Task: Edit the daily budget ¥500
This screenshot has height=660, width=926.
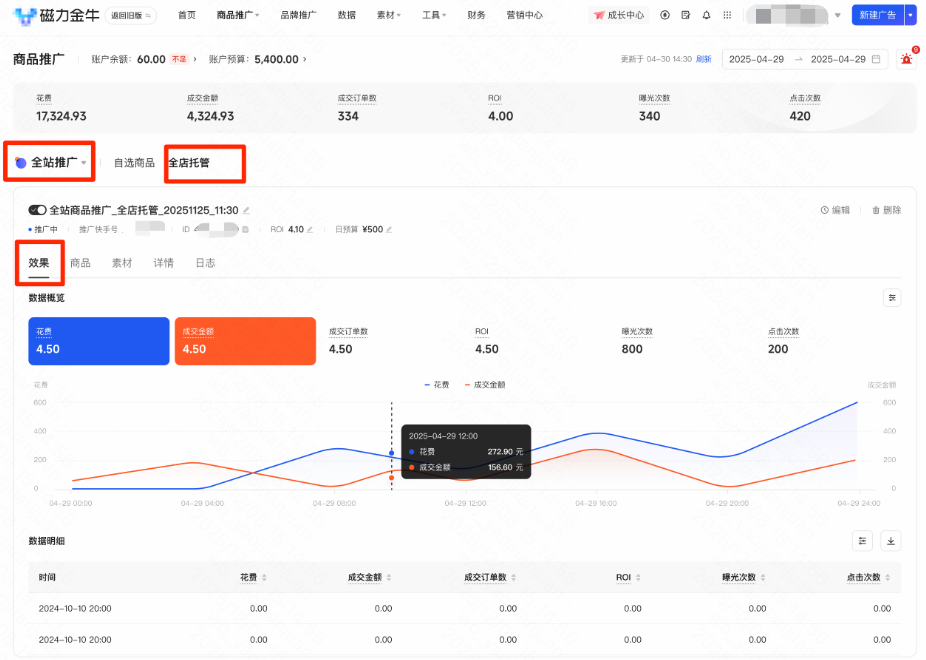Action: pyautogui.click(x=389, y=229)
